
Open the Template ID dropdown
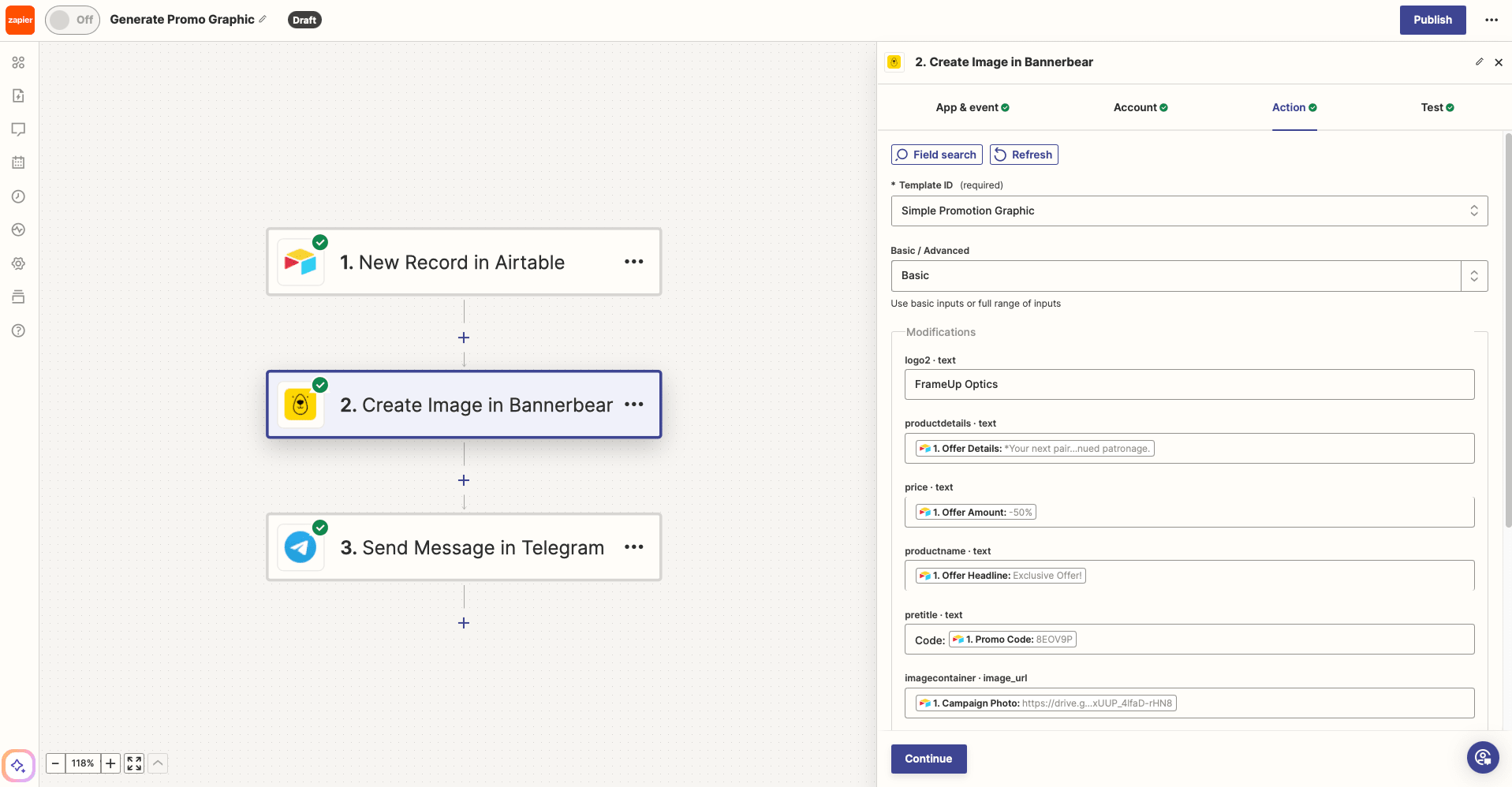point(1473,211)
